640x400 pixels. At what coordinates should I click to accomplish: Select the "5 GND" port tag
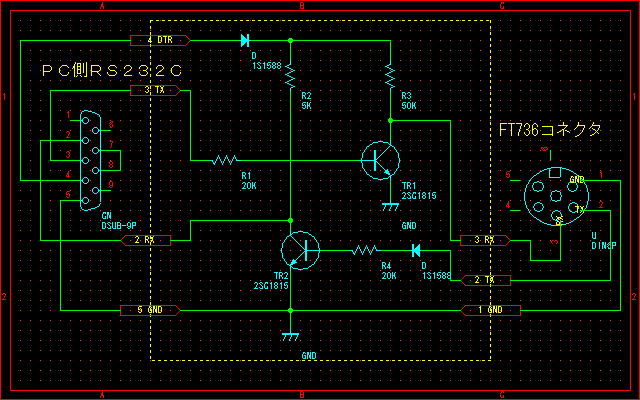[x=150, y=309]
